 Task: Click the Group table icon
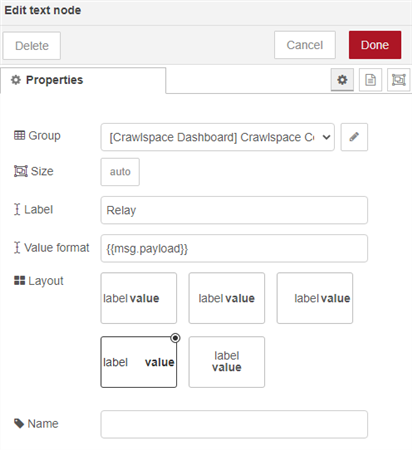point(19,135)
